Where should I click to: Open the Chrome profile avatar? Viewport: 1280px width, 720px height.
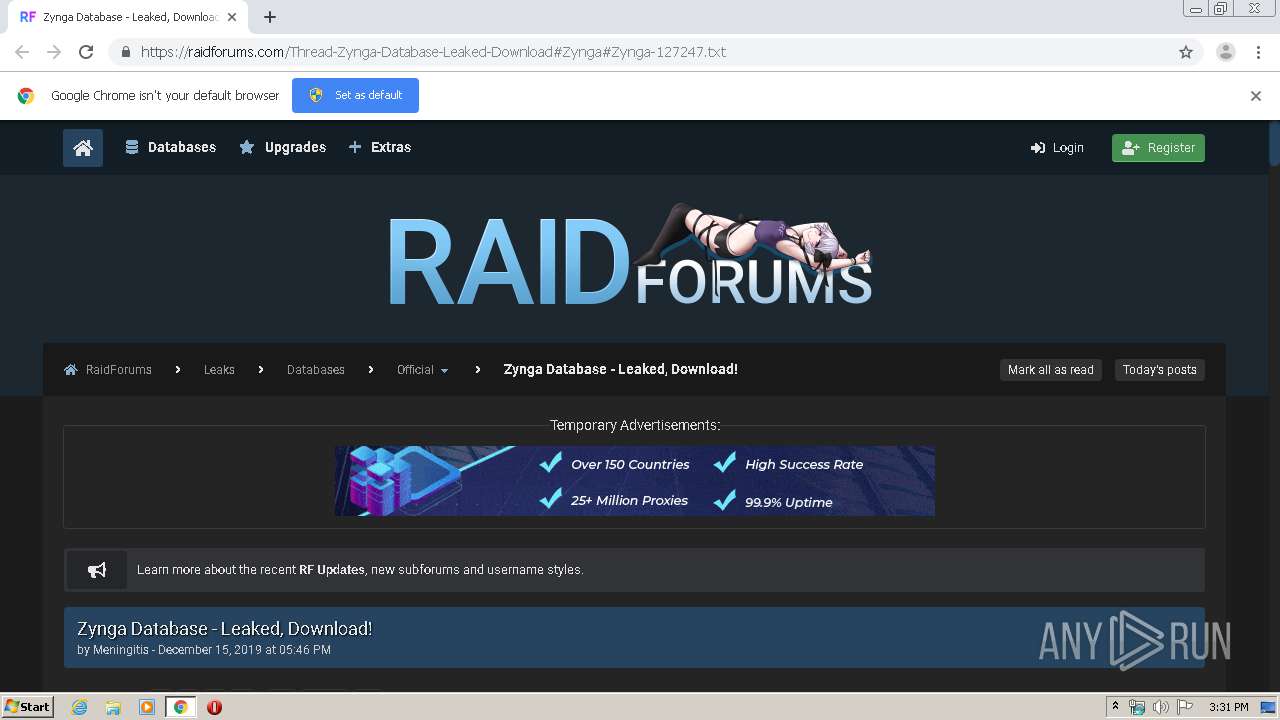click(x=1226, y=52)
